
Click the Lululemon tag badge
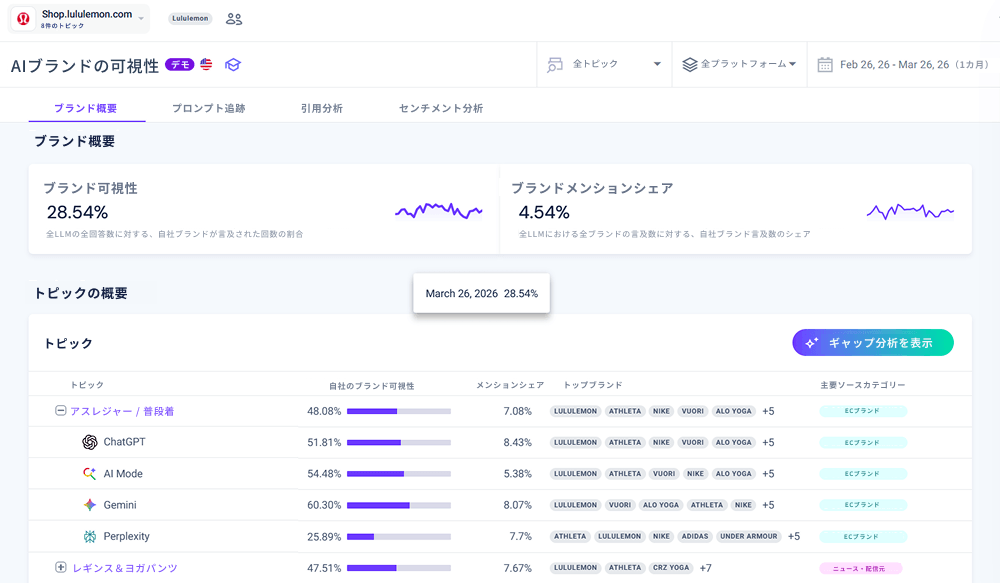pos(190,18)
